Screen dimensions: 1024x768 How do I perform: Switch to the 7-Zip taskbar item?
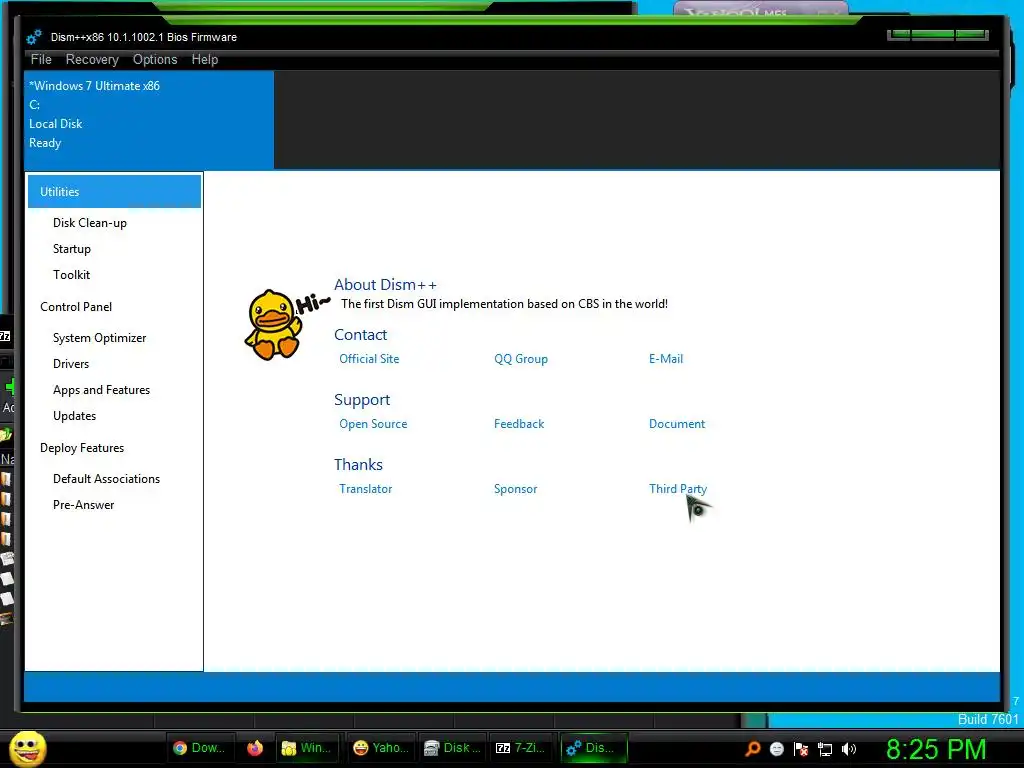point(521,748)
